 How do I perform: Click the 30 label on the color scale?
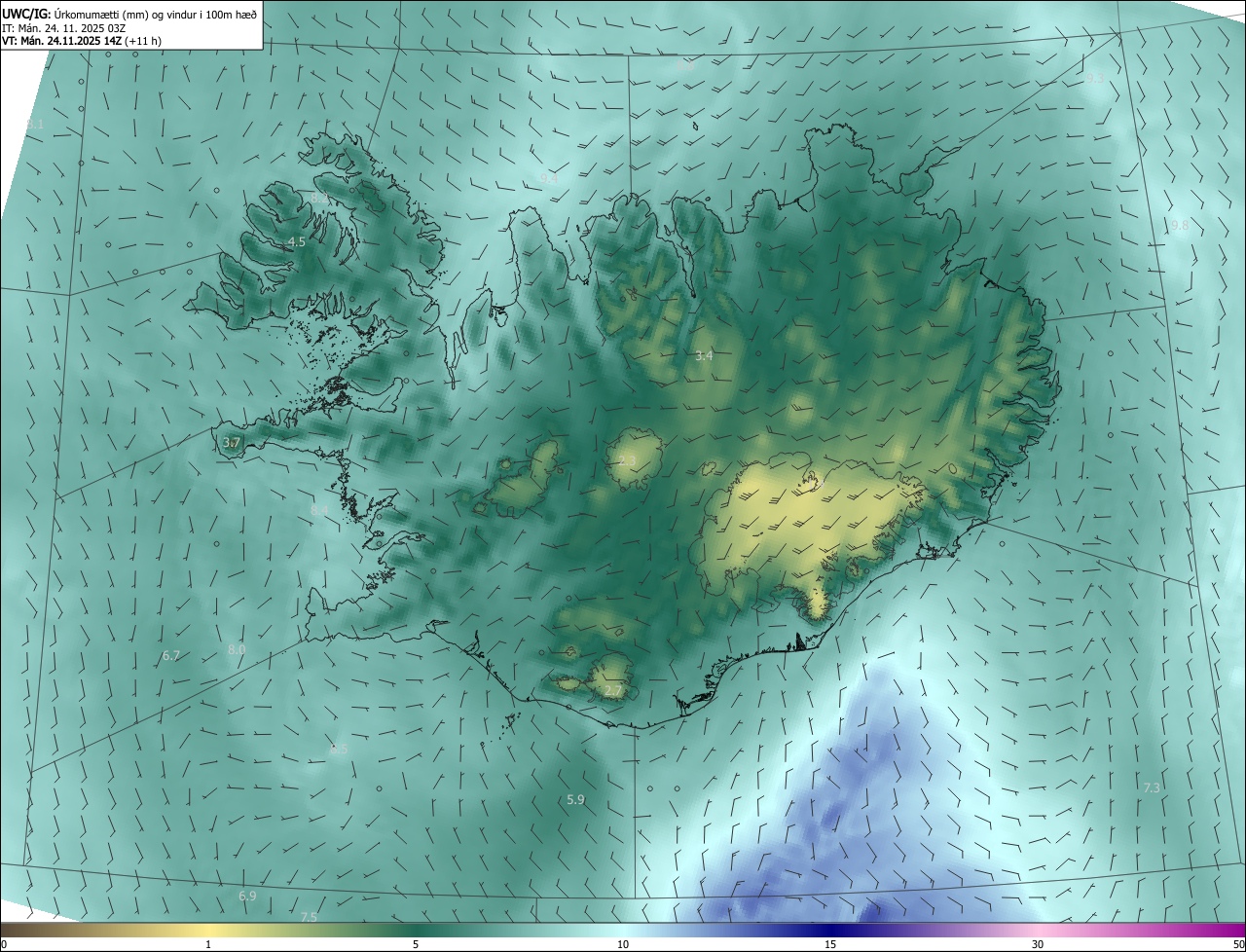[x=1038, y=944]
